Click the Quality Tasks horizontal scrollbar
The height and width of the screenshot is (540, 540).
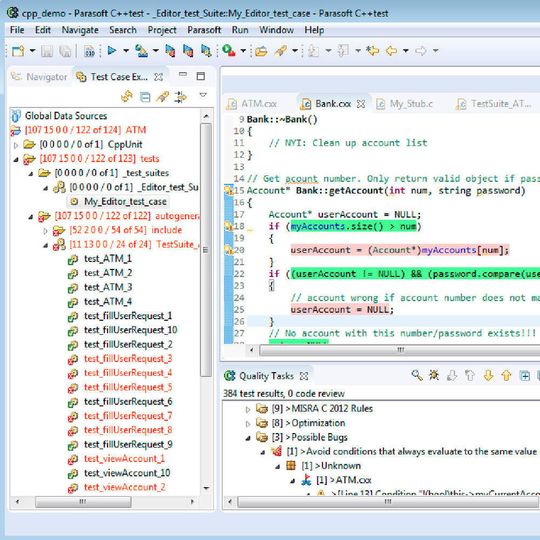pos(388,502)
